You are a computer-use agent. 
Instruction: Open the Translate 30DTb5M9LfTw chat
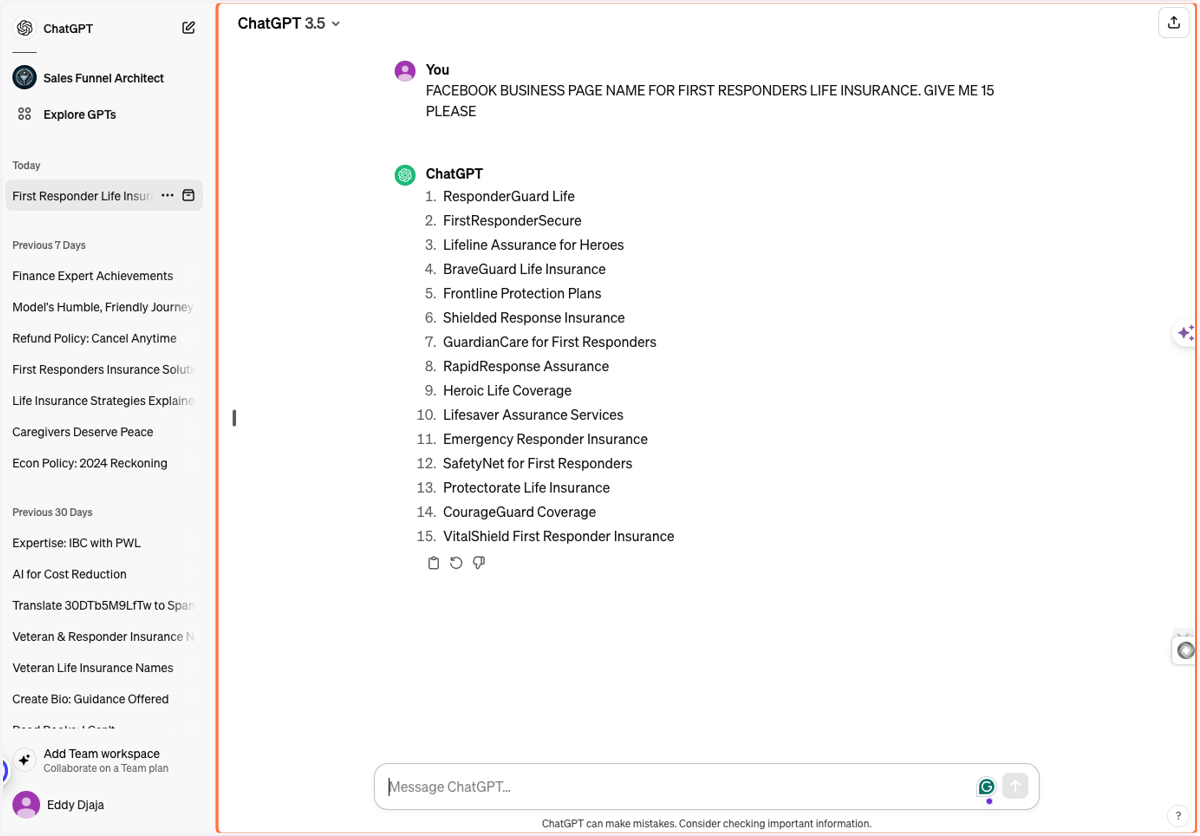pos(104,605)
